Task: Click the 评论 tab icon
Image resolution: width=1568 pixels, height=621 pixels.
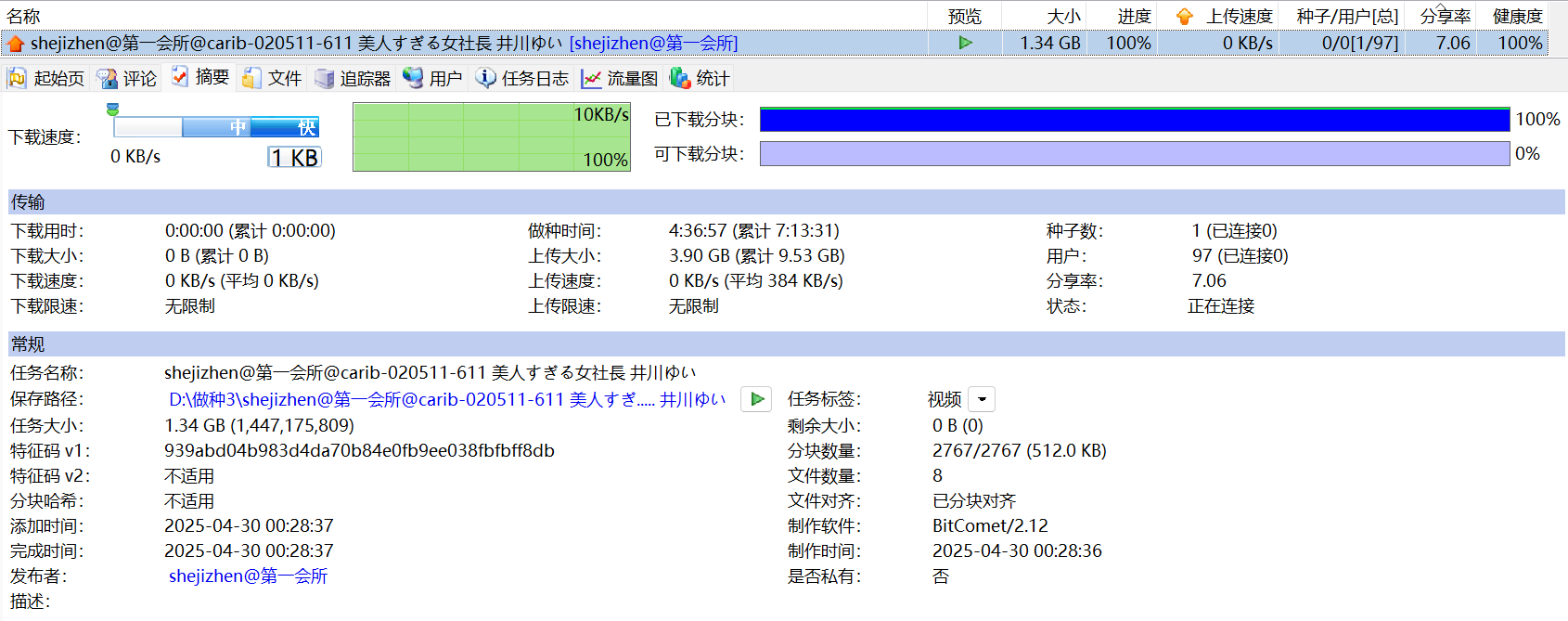Action: tap(108, 79)
